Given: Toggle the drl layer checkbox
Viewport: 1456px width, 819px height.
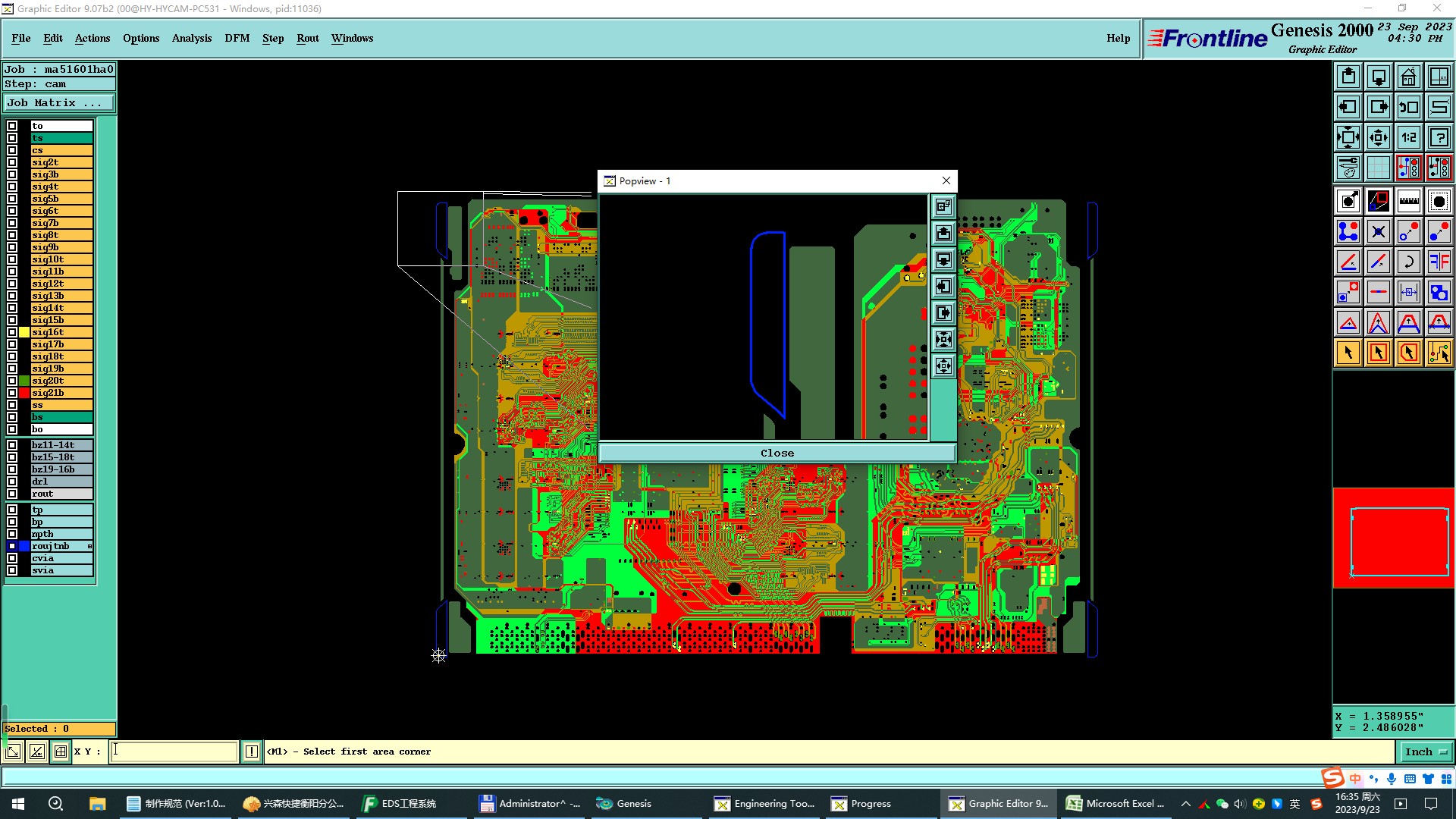Looking at the screenshot, I should tap(12, 482).
